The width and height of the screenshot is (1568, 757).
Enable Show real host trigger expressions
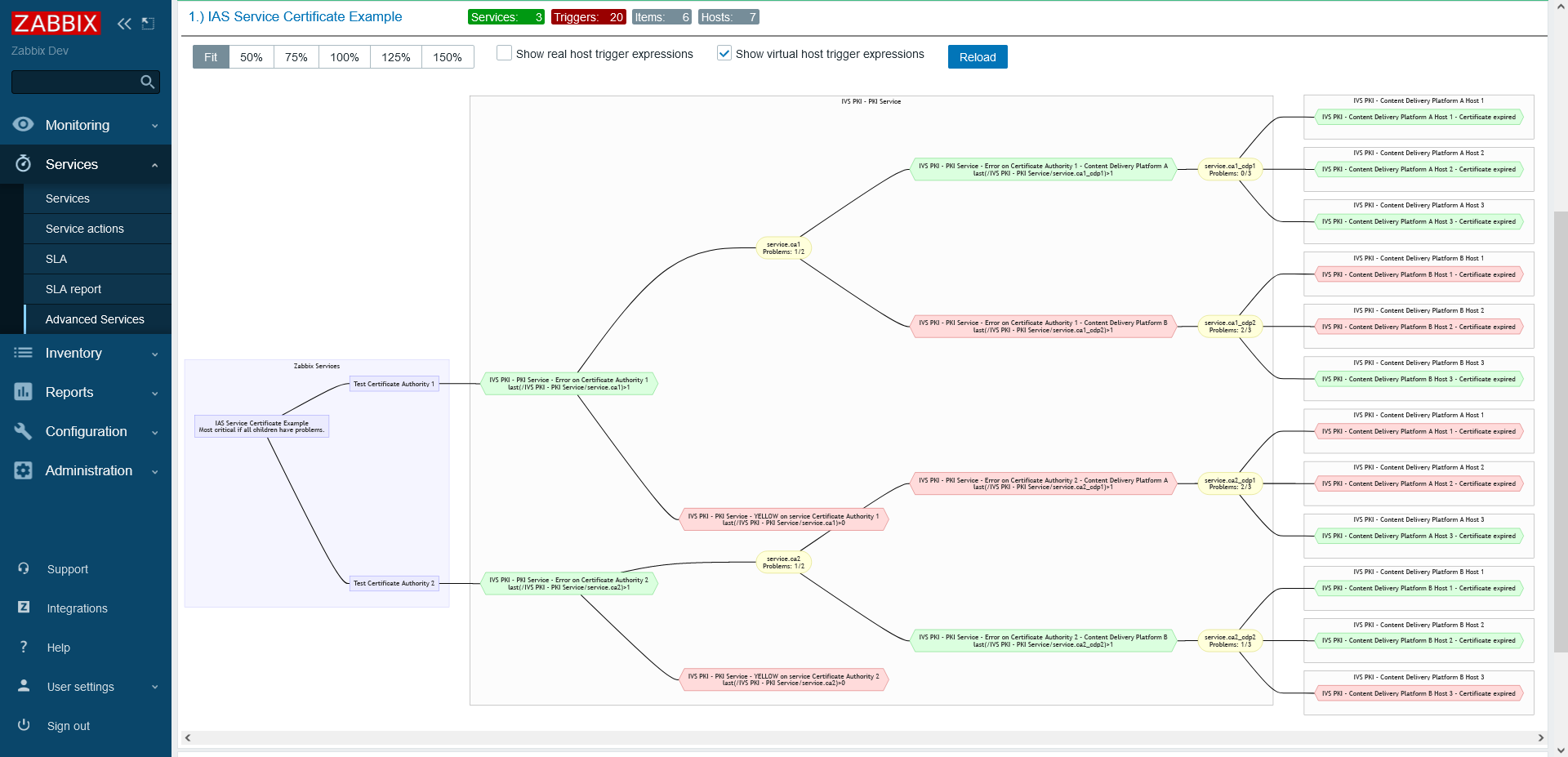[505, 53]
